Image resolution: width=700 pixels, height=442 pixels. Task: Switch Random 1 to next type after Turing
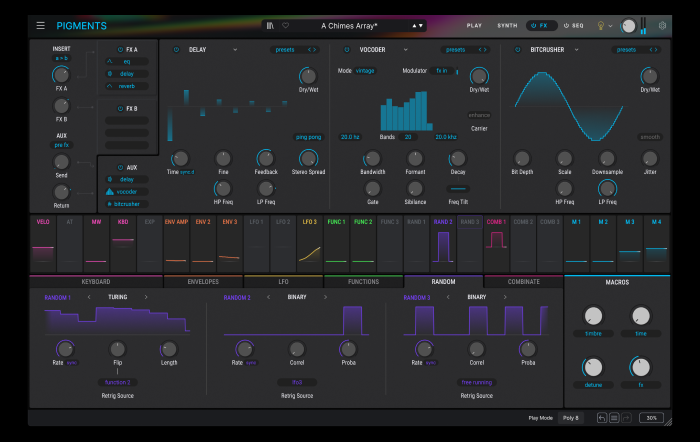[x=146, y=297]
